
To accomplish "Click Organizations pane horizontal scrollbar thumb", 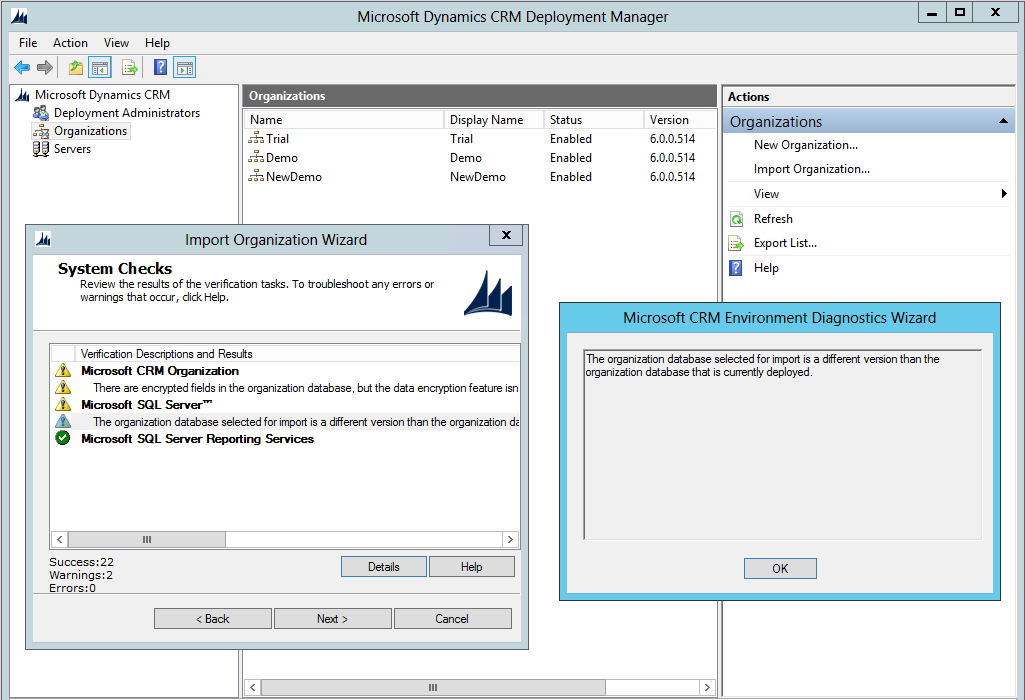I will 433,688.
